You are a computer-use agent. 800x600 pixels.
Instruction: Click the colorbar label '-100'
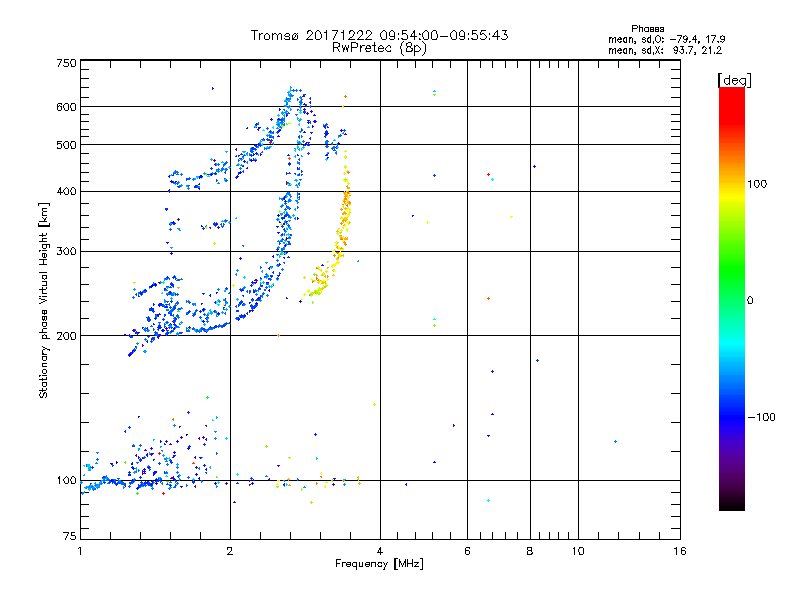click(x=761, y=417)
